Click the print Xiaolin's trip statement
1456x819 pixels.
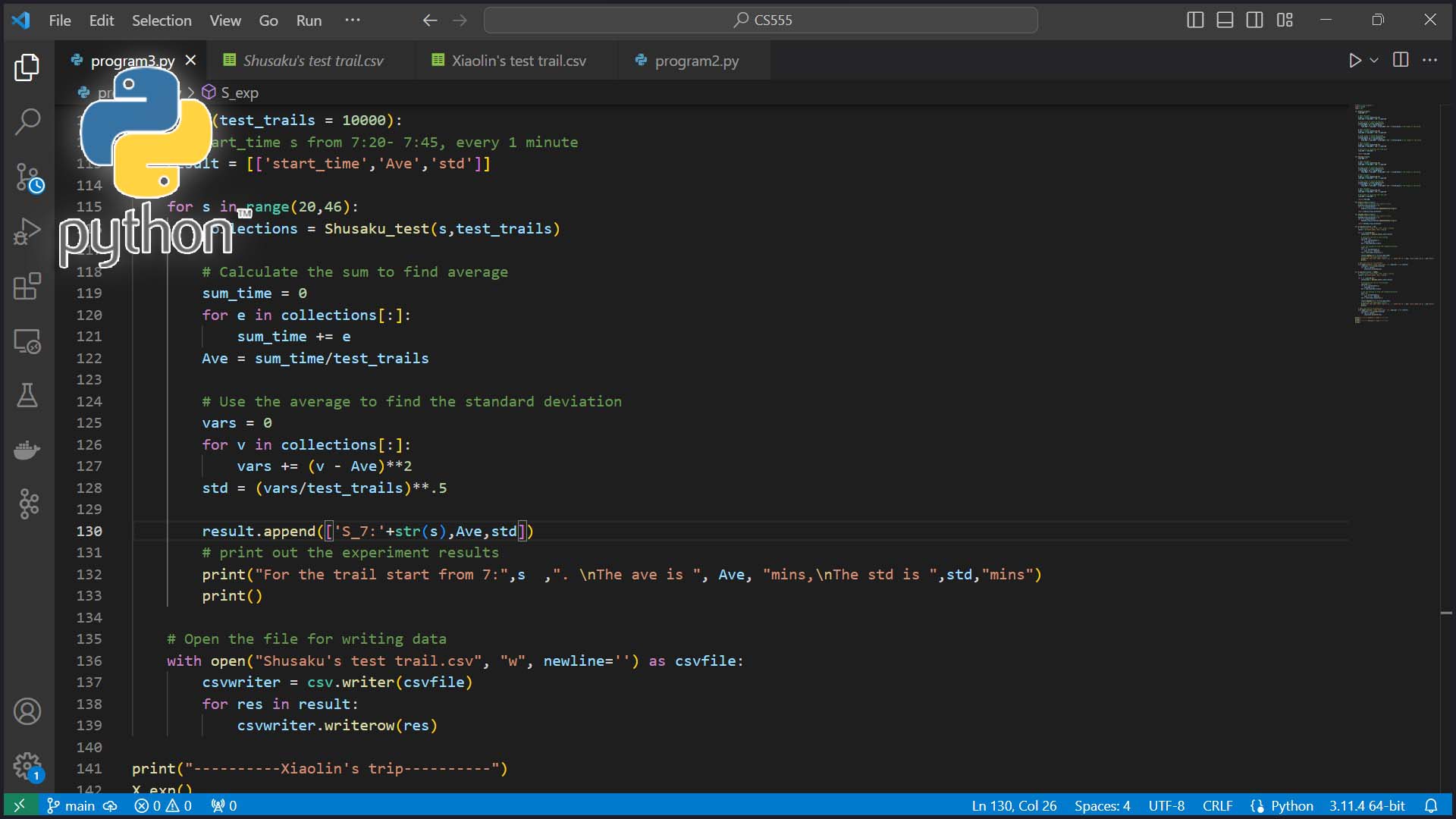click(319, 769)
